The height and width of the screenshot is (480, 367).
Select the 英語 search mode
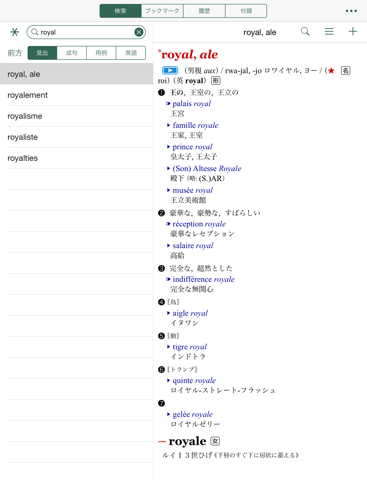pos(131,53)
